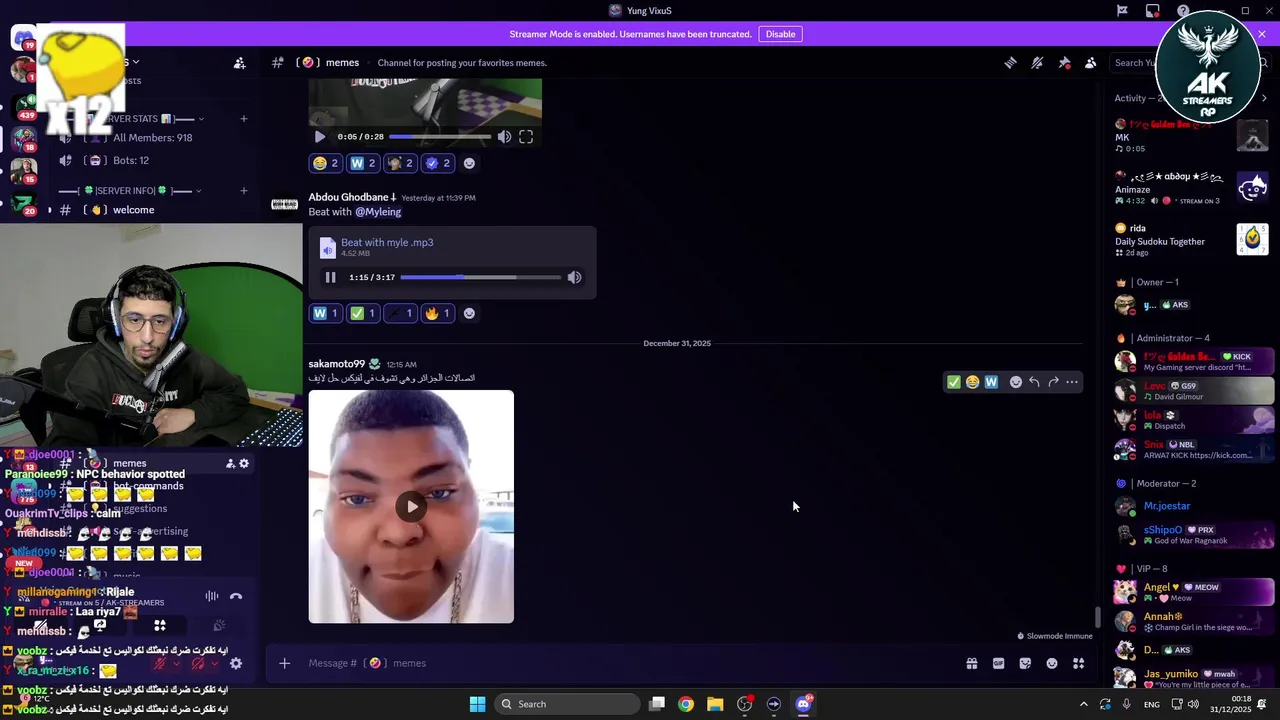
Task: Quick react with blue W on hover toolbar
Action: tap(991, 382)
